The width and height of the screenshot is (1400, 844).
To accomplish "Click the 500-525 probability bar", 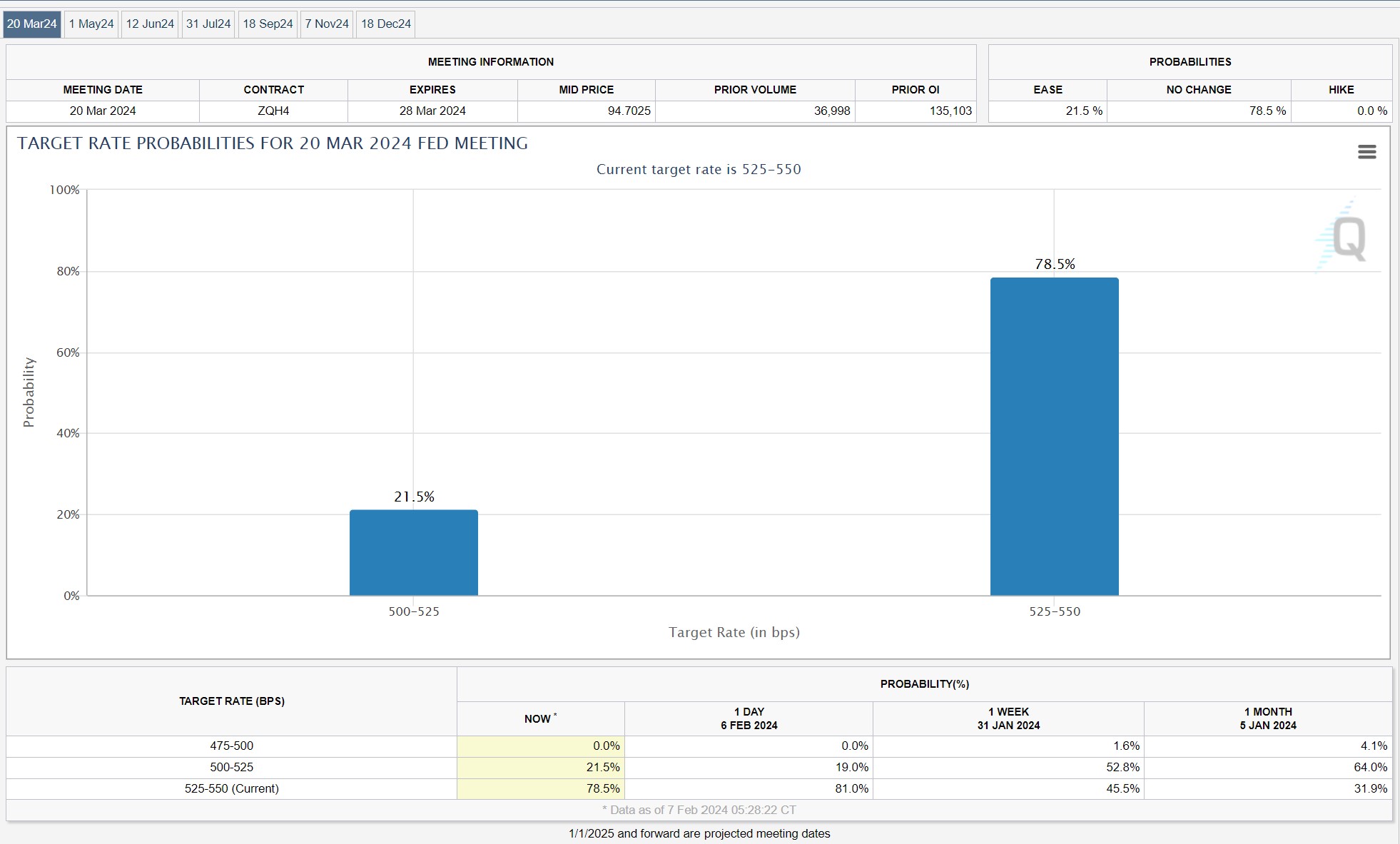I will pos(414,553).
